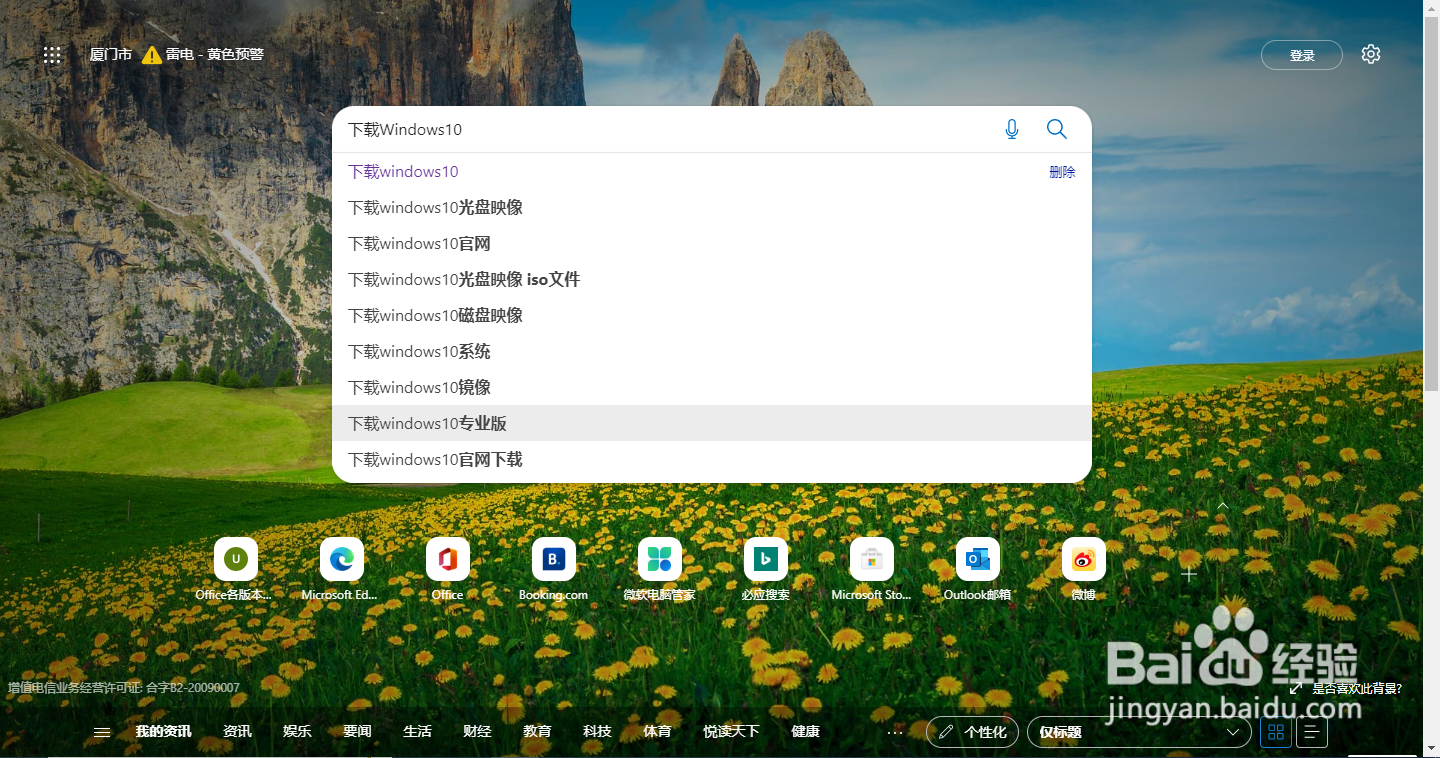The width and height of the screenshot is (1440, 758).
Task: Switch to 财经 tab
Action: coord(477,732)
